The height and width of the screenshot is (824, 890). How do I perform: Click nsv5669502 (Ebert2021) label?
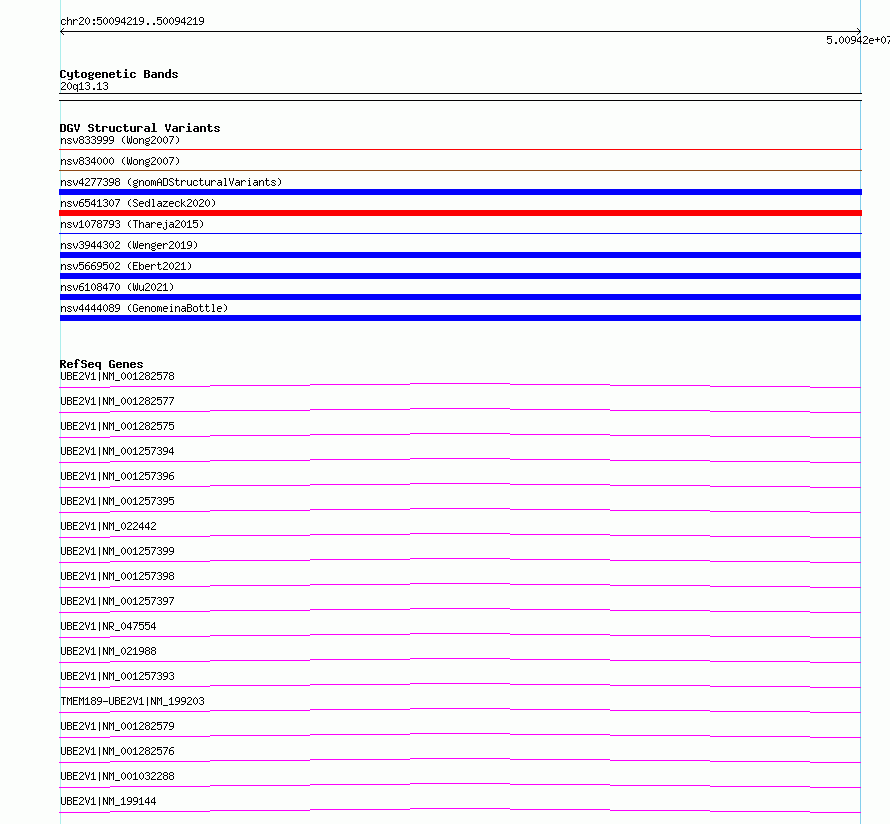tap(126, 266)
